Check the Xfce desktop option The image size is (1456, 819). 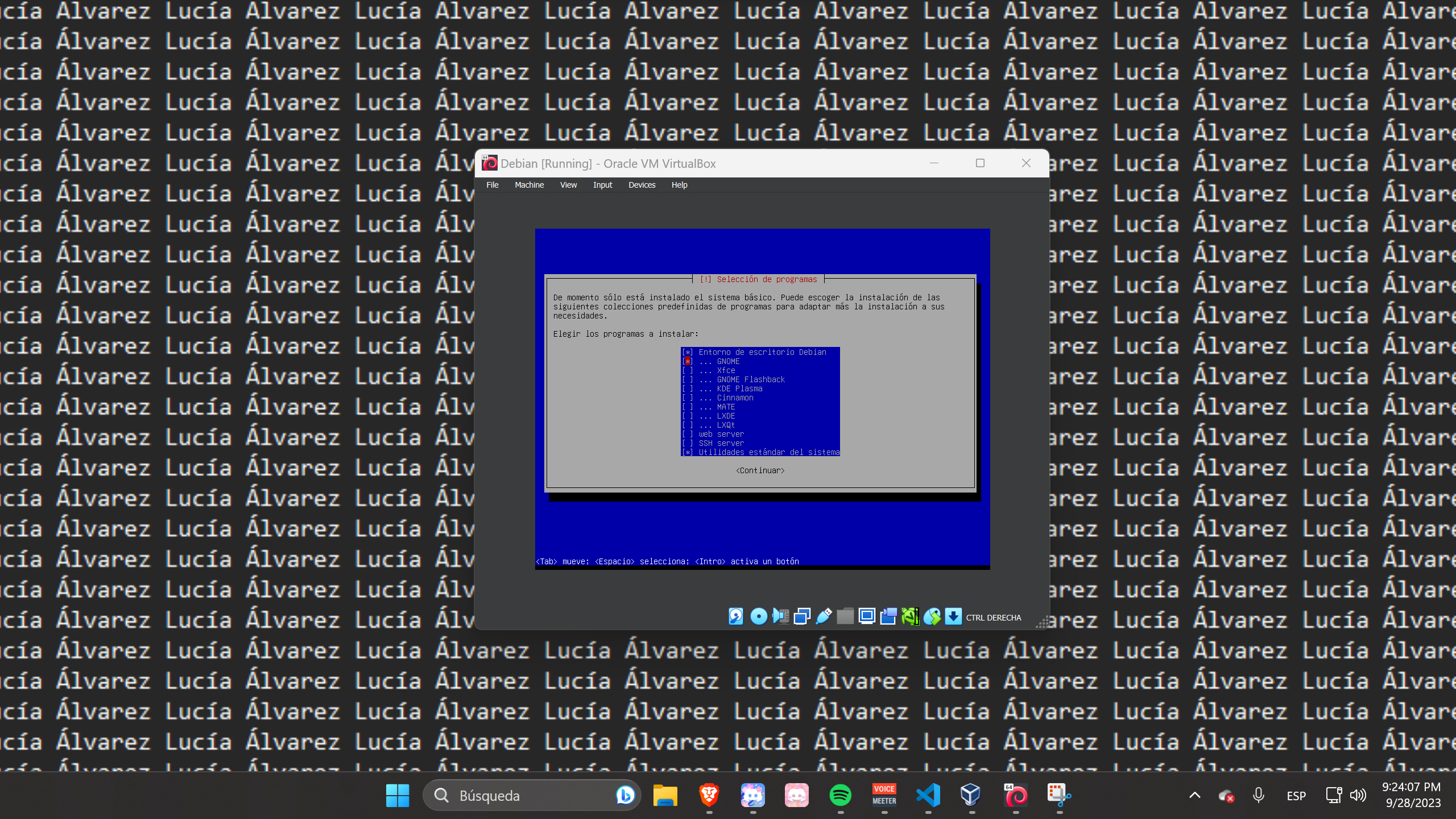tap(688, 370)
